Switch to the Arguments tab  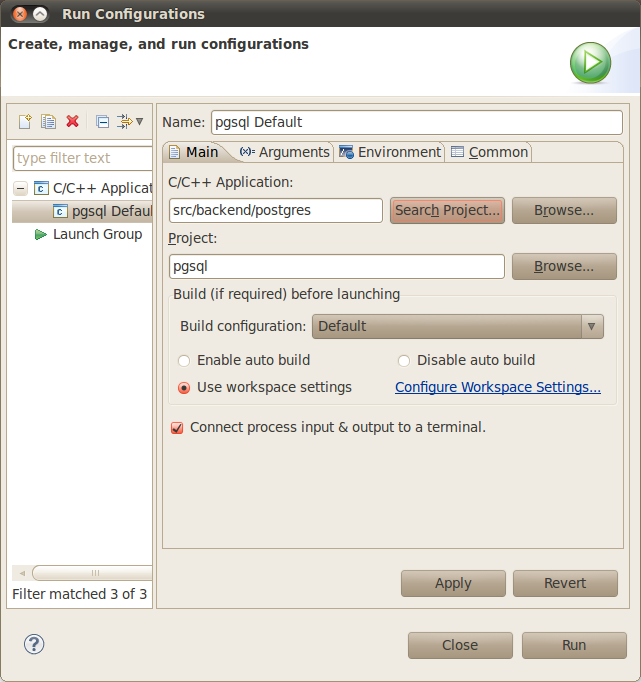(285, 152)
